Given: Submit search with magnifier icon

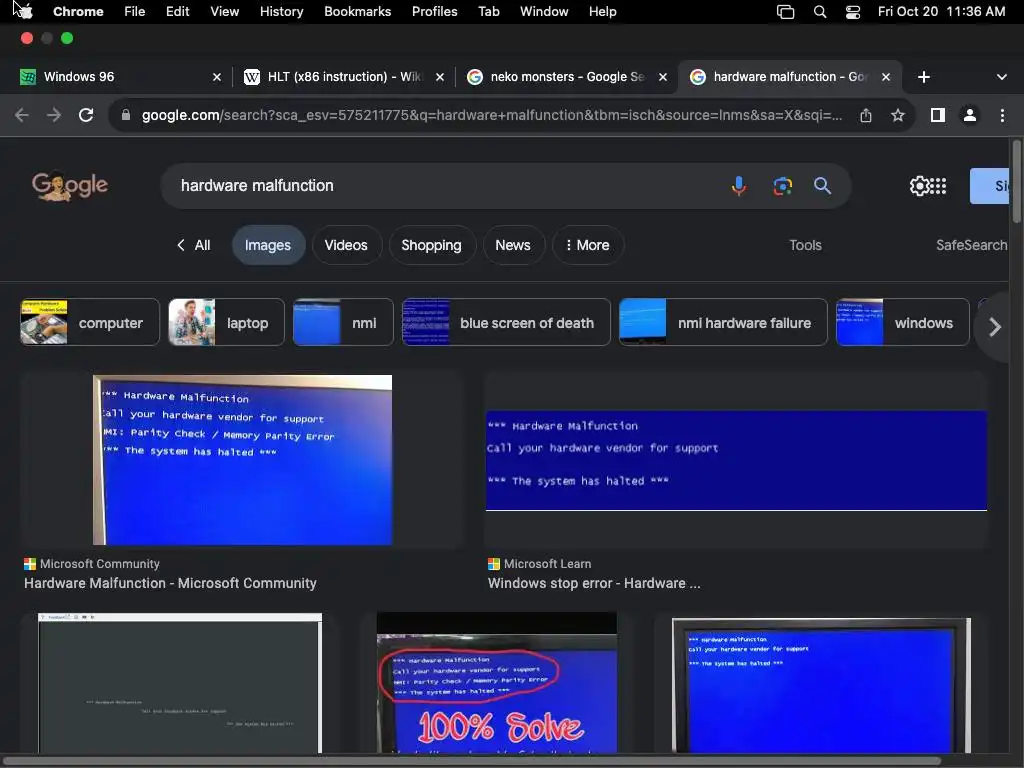Looking at the screenshot, I should [x=822, y=186].
